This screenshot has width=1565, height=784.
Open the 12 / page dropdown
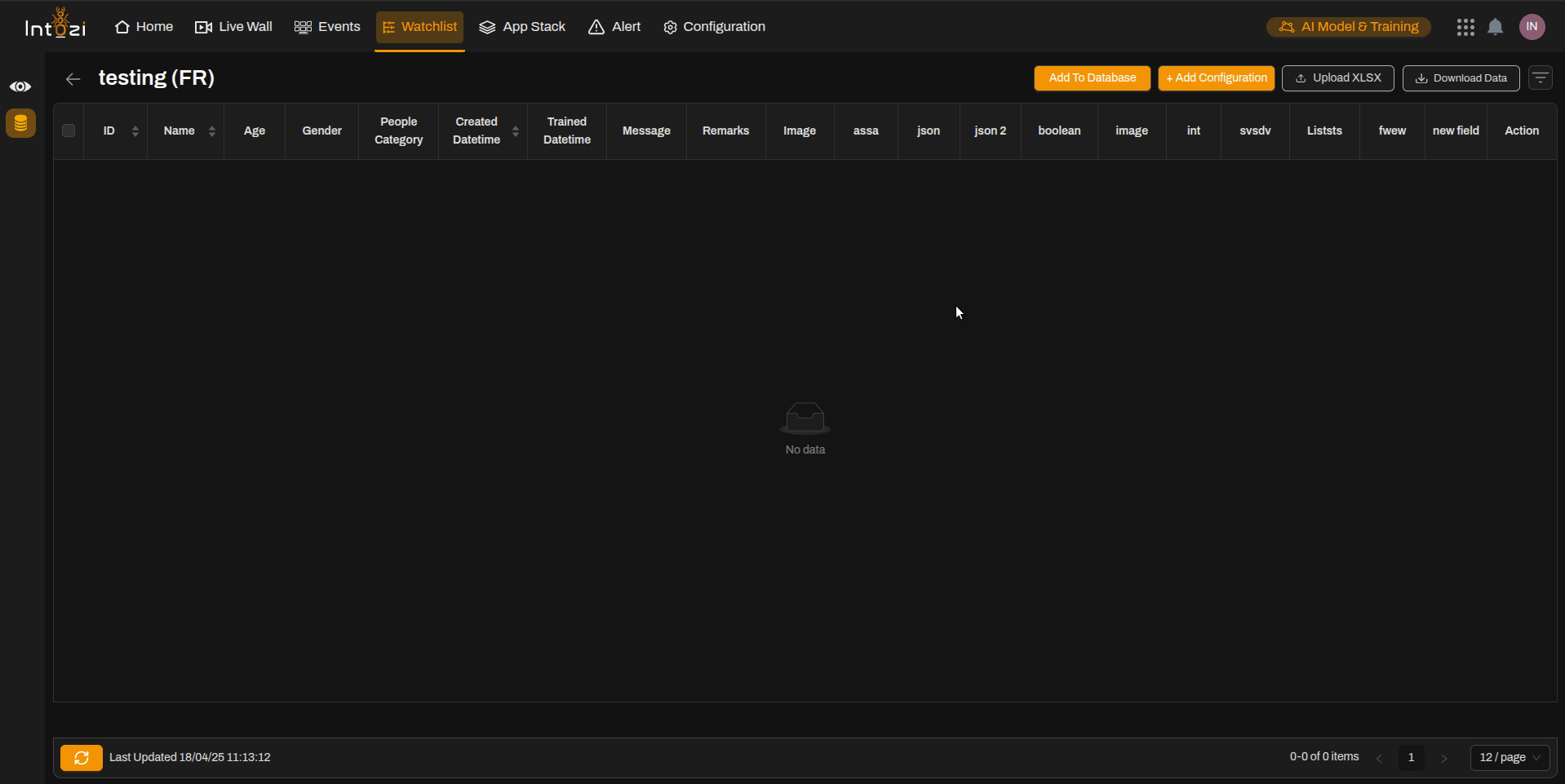click(x=1509, y=757)
